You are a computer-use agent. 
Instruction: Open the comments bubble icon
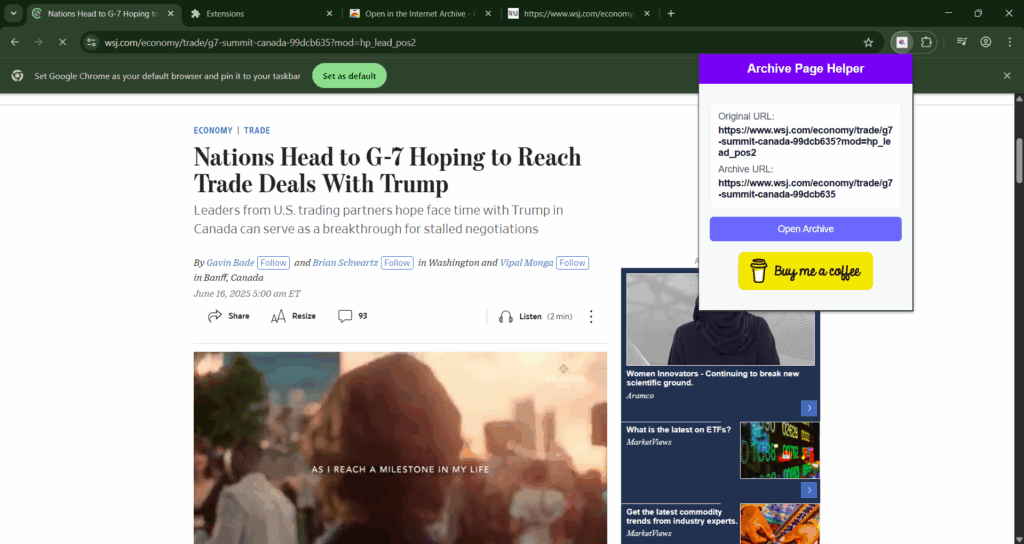[345, 316]
